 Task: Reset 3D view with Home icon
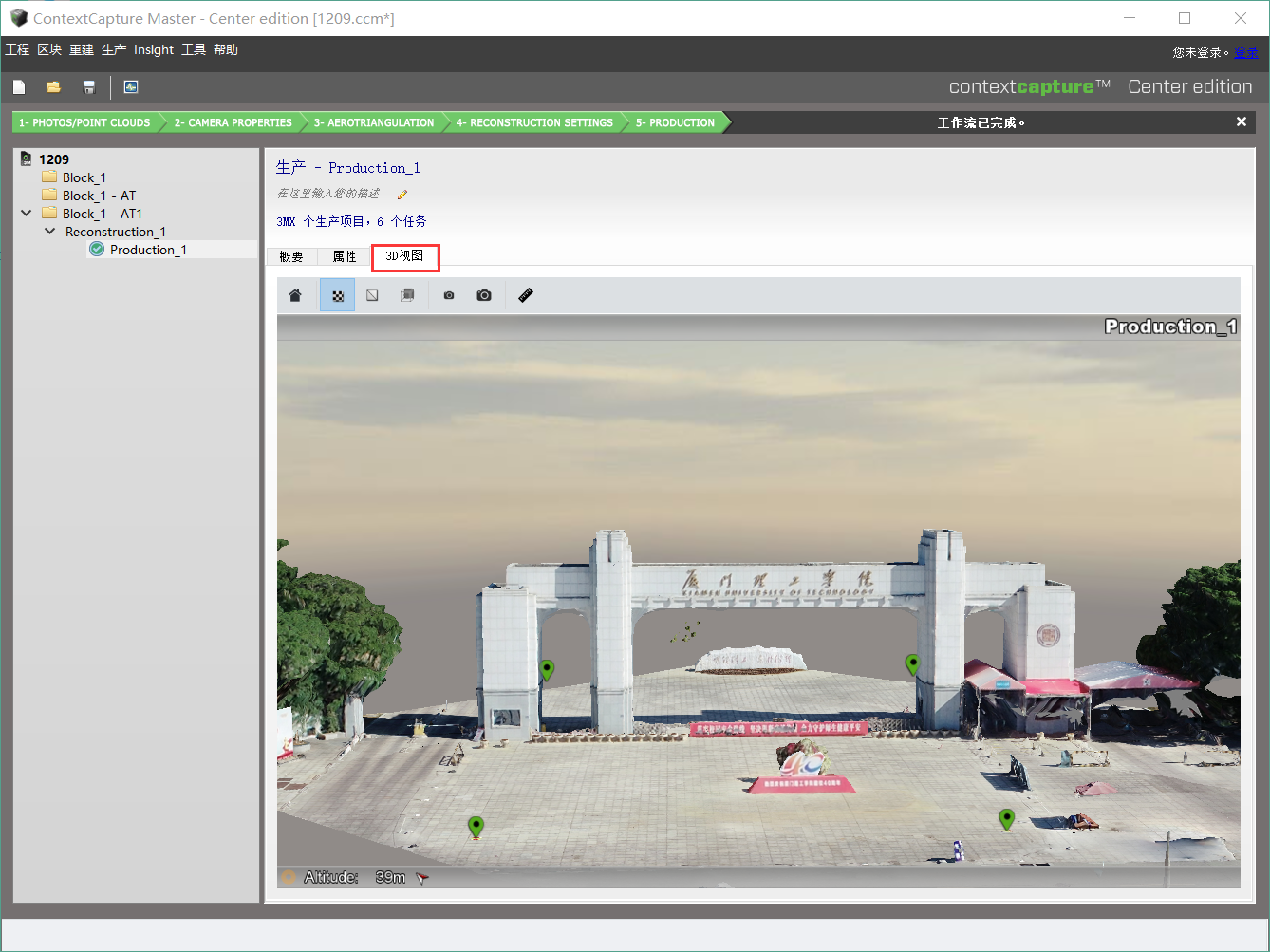click(295, 295)
